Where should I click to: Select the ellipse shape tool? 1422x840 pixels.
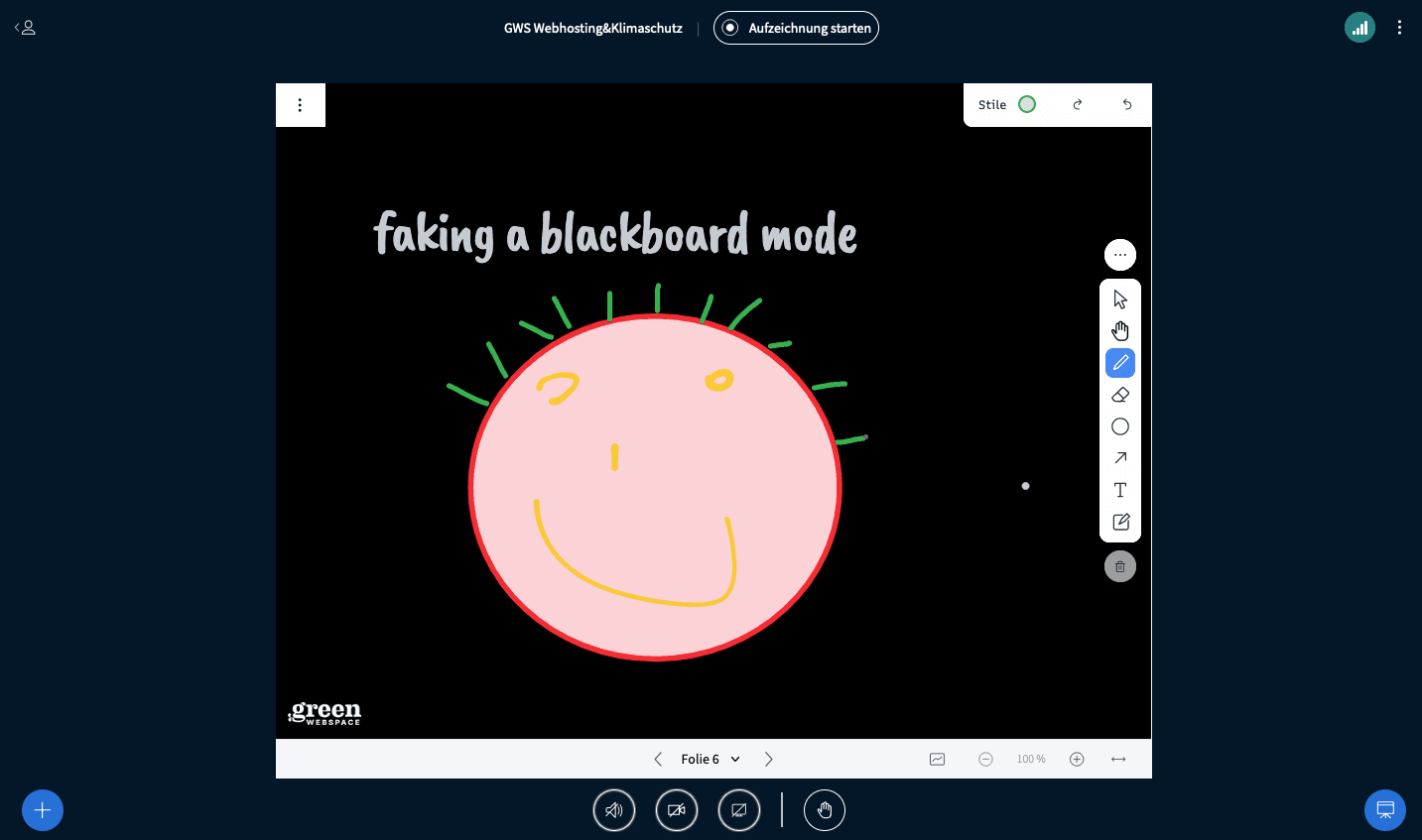pos(1119,426)
